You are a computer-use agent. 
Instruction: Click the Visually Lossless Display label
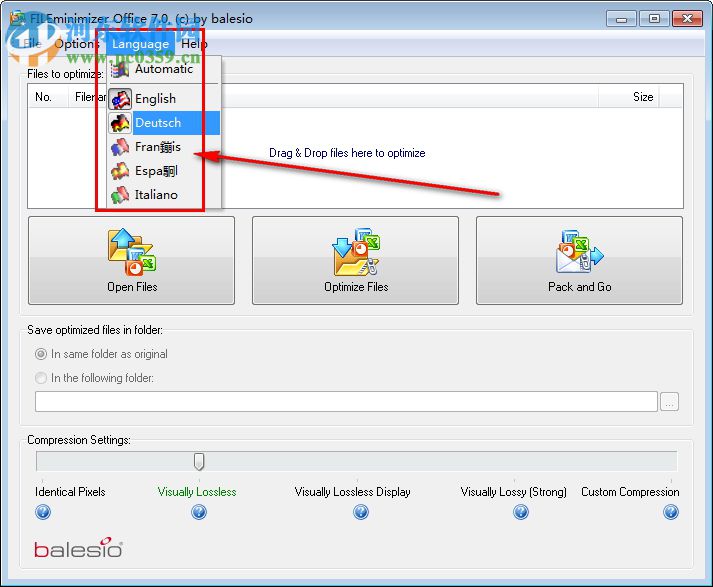point(352,492)
